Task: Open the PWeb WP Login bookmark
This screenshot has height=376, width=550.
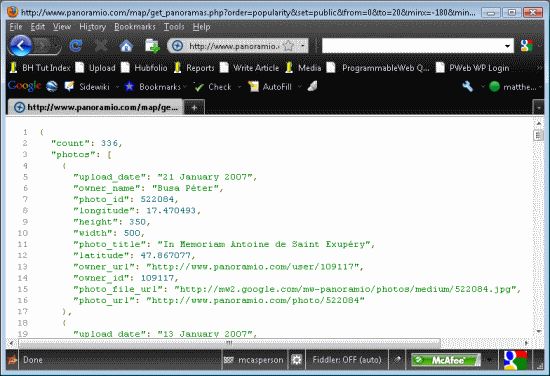Action: pyautogui.click(x=473, y=68)
